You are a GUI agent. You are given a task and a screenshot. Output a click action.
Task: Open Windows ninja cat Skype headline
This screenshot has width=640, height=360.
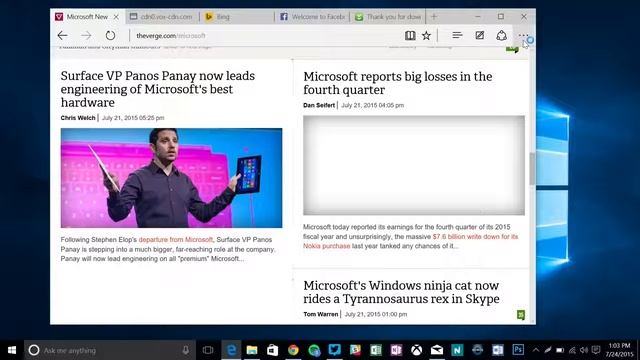tap(401, 292)
